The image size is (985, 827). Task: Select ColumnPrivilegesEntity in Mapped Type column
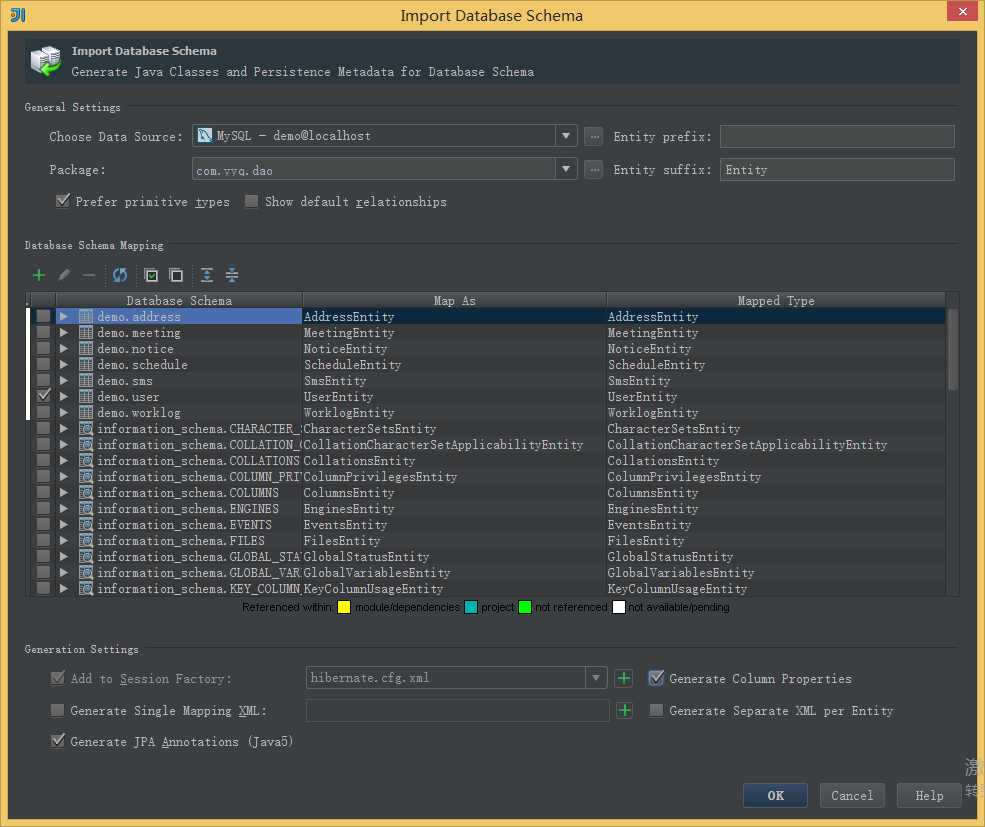click(x=776, y=476)
